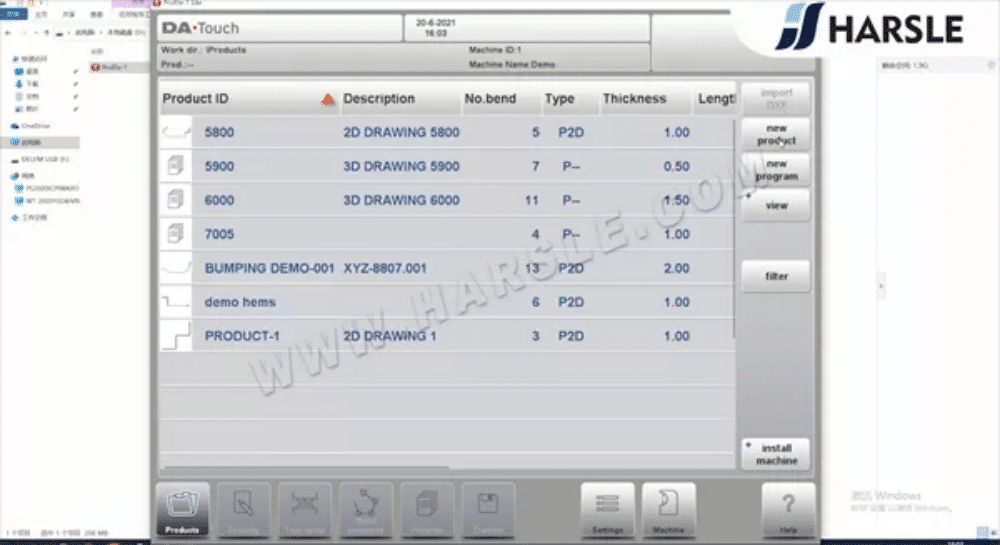Click description 2D DRAWING 1
This screenshot has width=1000, height=545.
[390, 335]
